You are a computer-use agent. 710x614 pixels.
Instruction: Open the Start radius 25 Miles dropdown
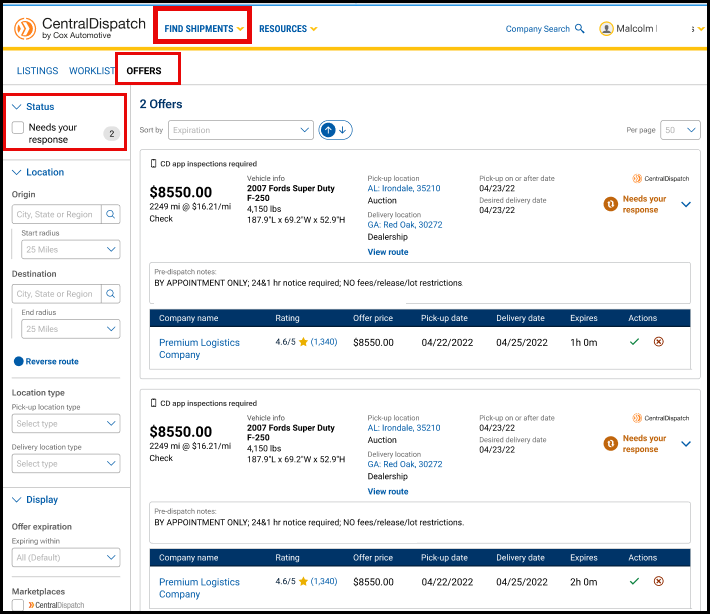[71, 249]
